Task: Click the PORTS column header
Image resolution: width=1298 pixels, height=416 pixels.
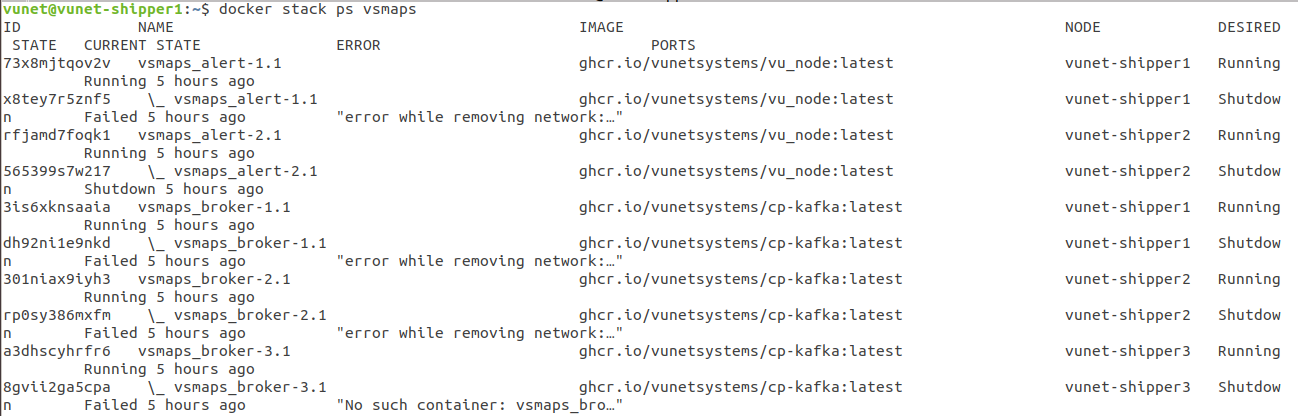Action: pyautogui.click(x=673, y=45)
